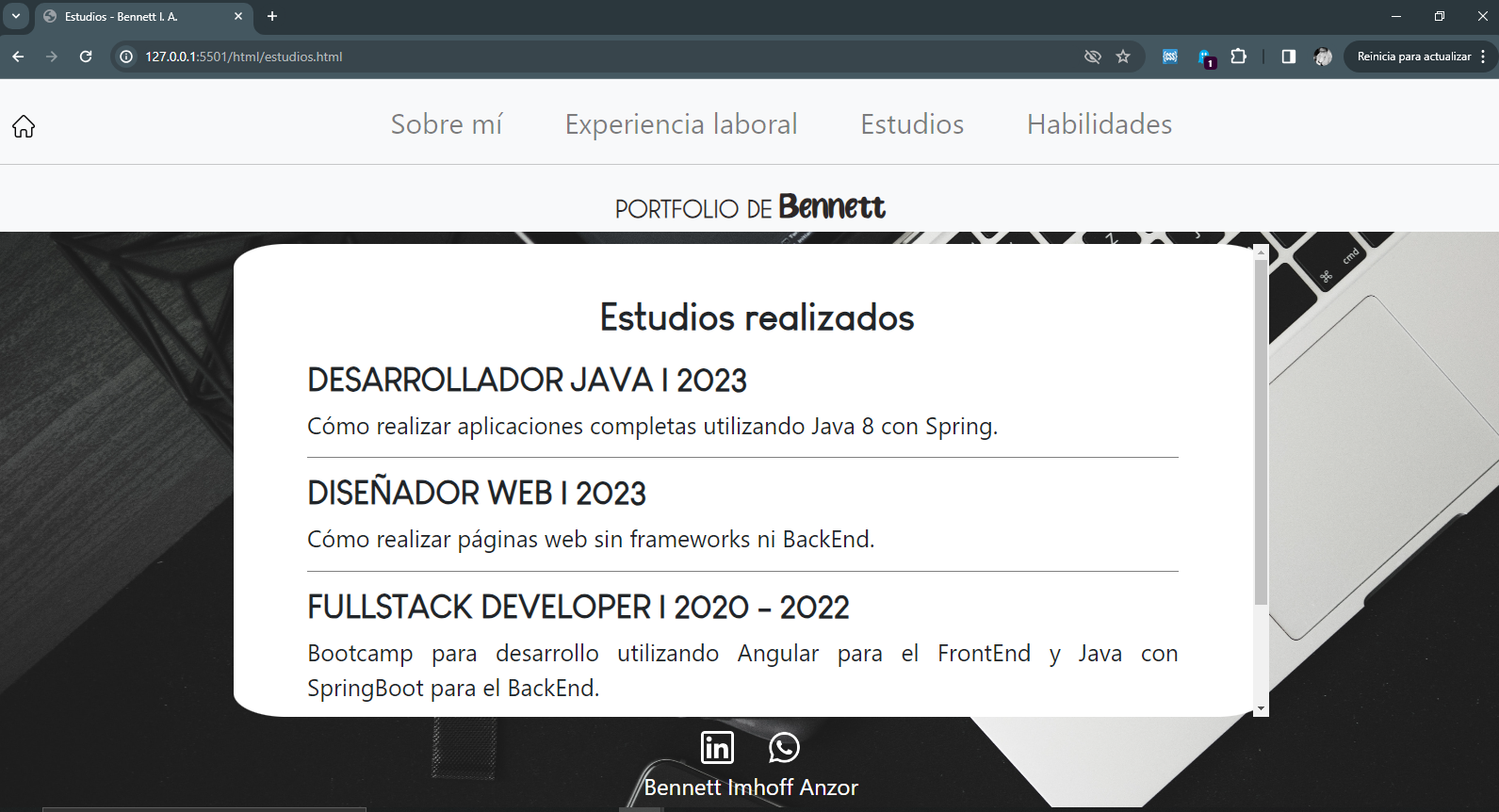
Task: Open the Estudios nav link
Action: (912, 124)
